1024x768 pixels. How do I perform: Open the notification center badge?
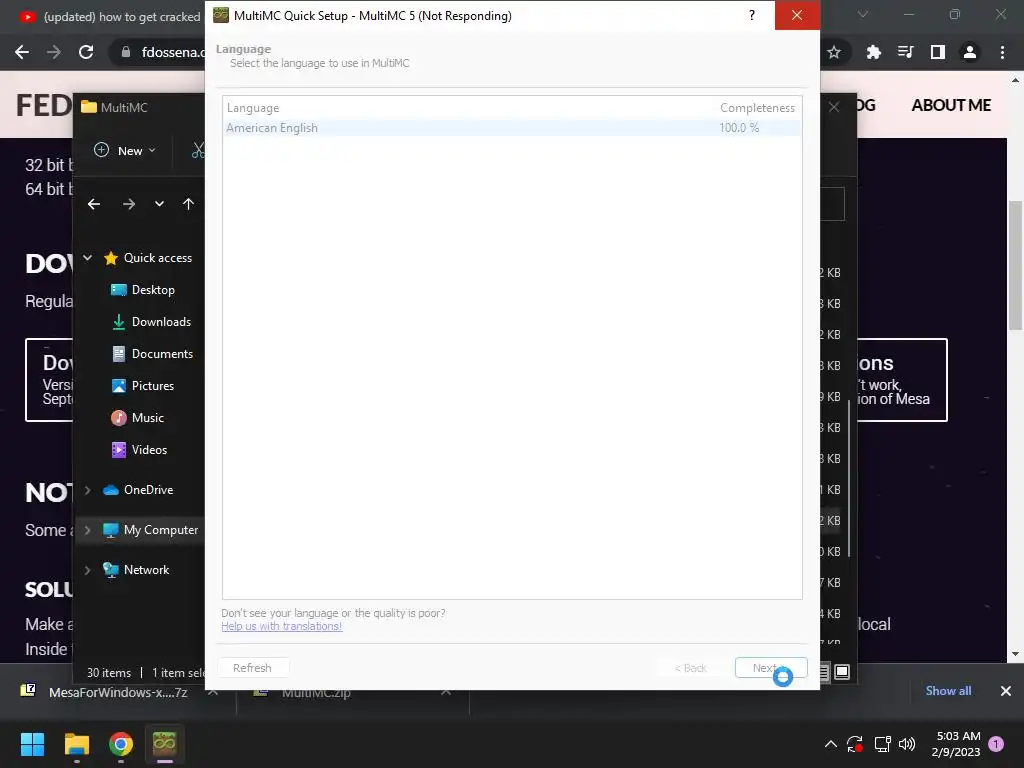pyautogui.click(x=996, y=744)
